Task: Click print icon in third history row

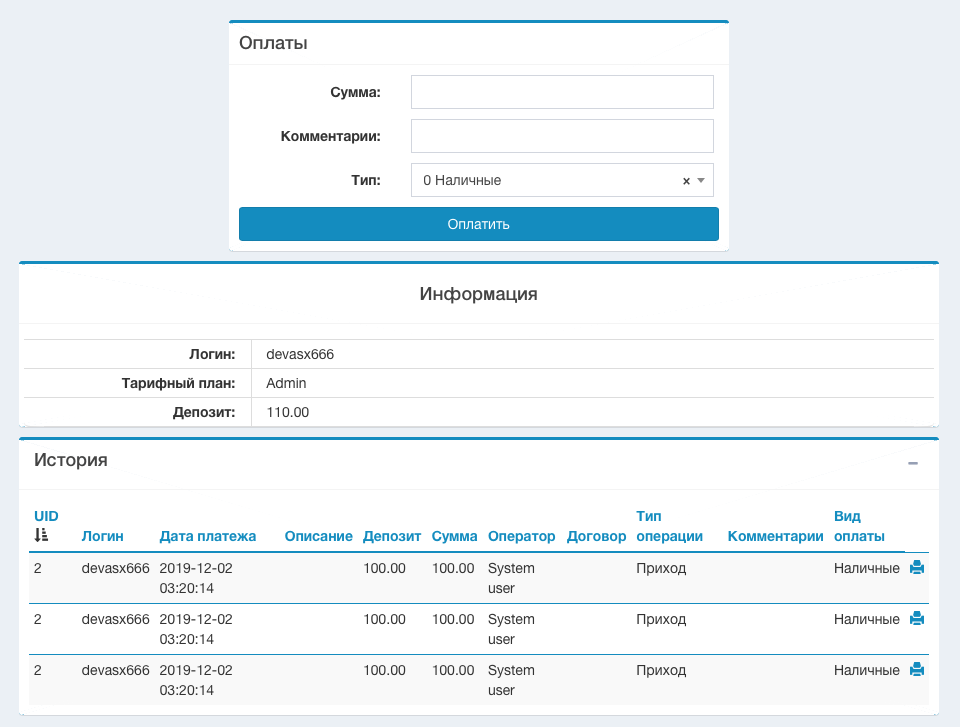Action: tap(916, 670)
